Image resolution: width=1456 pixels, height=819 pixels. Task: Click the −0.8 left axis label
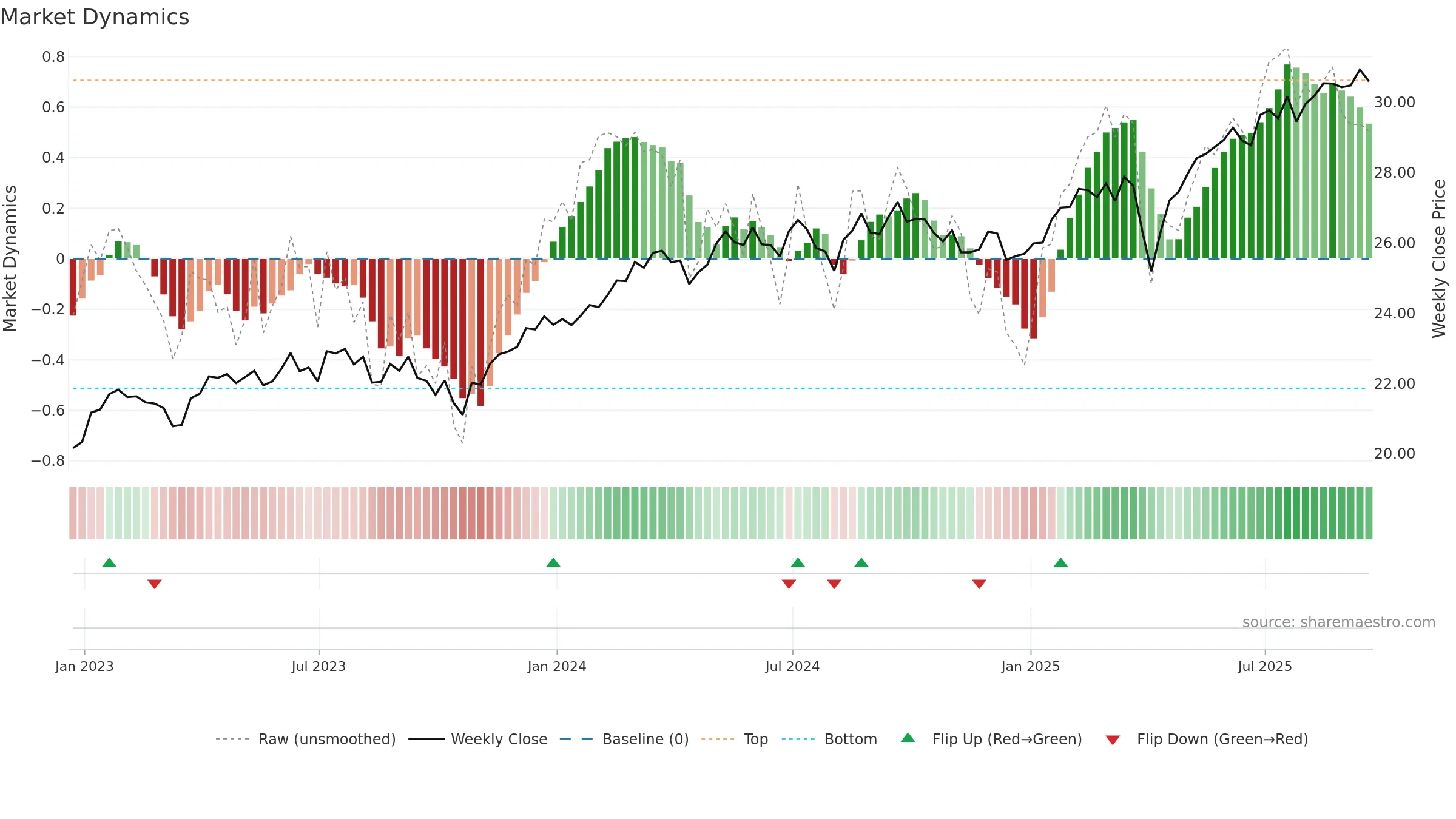pos(48,461)
